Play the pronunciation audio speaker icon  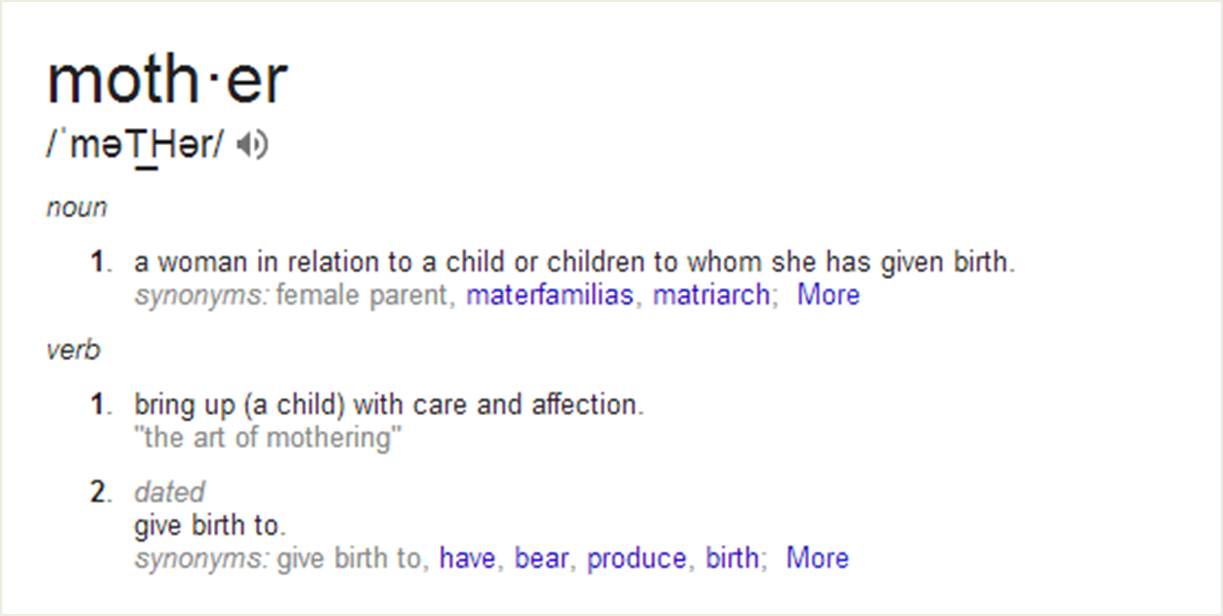pos(253,146)
